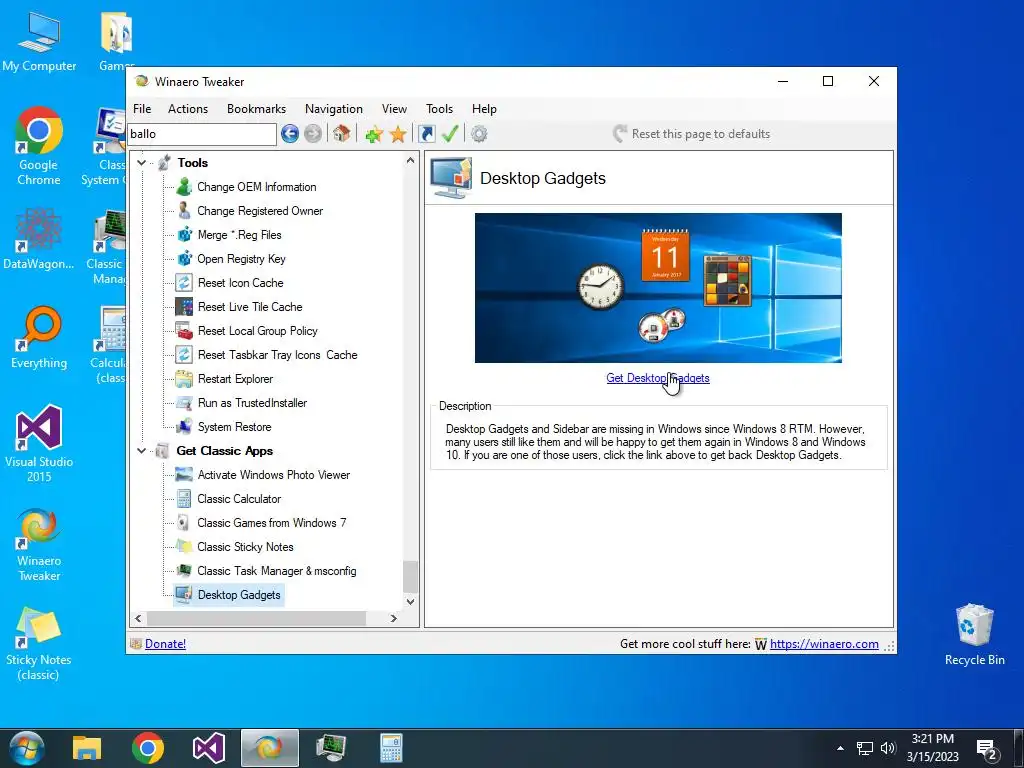Select the Get Classic Apps heading
This screenshot has height=768, width=1024.
pos(225,451)
